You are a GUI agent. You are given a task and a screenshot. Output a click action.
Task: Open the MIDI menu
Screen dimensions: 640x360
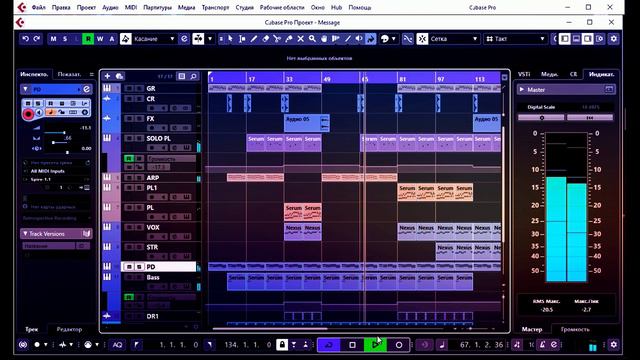coord(131,7)
